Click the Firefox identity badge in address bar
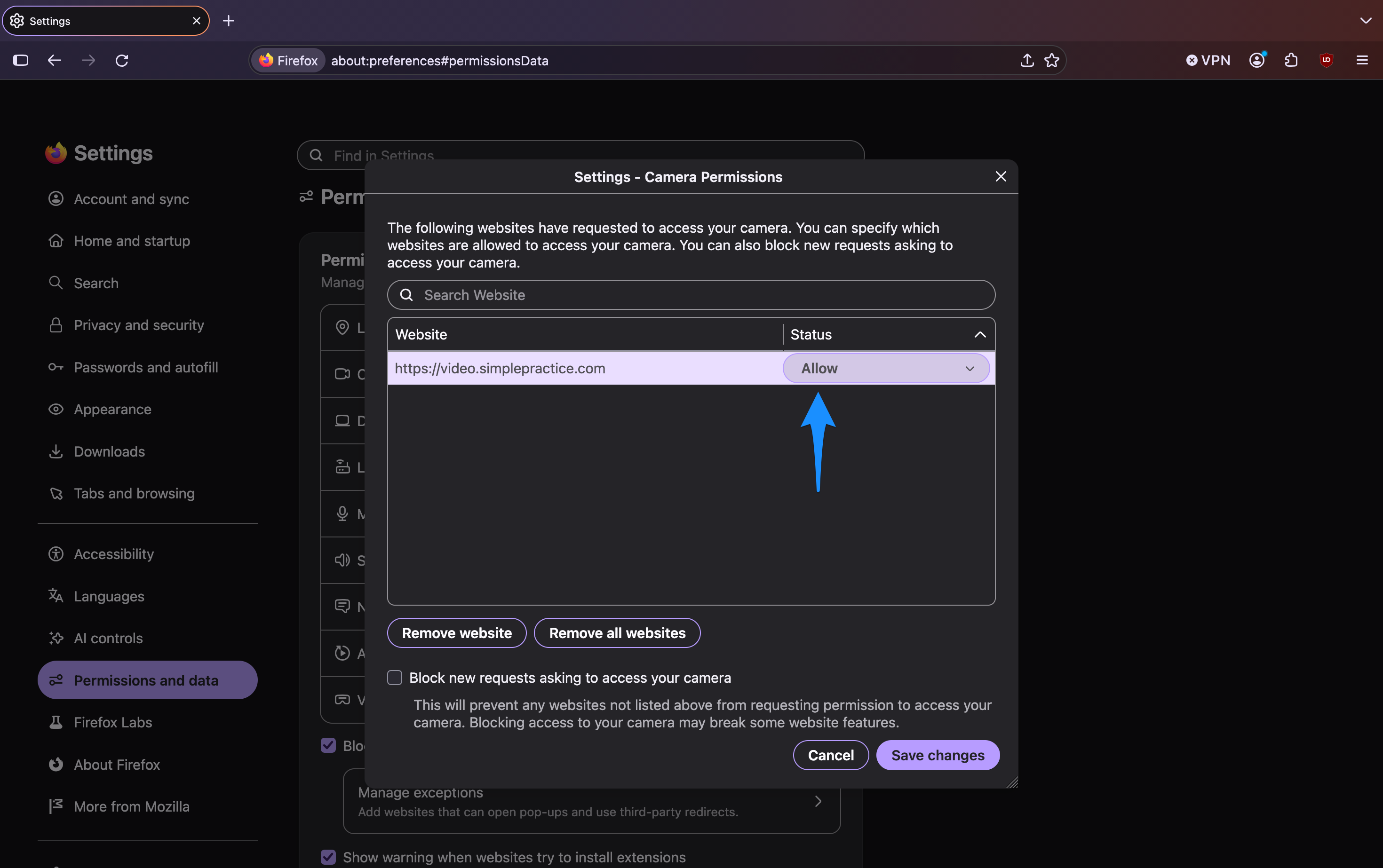 tap(288, 60)
